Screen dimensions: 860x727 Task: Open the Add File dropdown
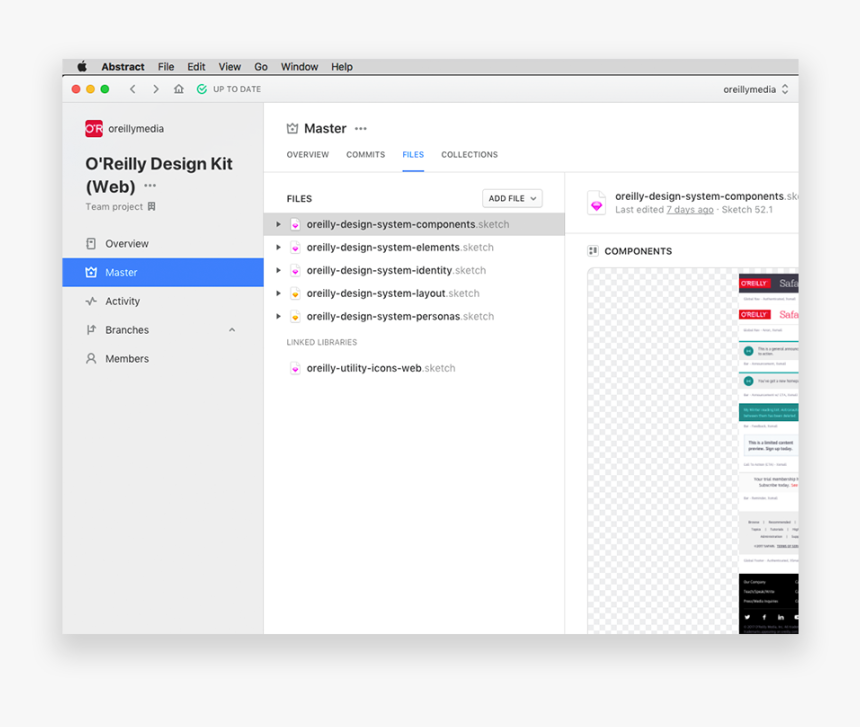point(512,198)
